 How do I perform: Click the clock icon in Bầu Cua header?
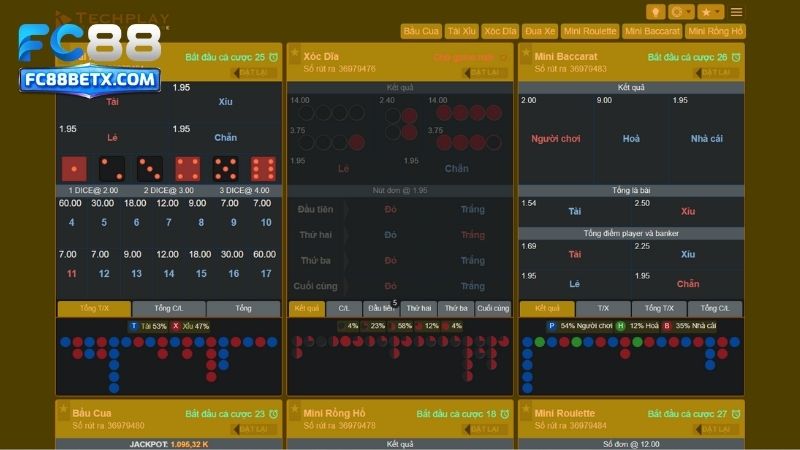(x=273, y=414)
